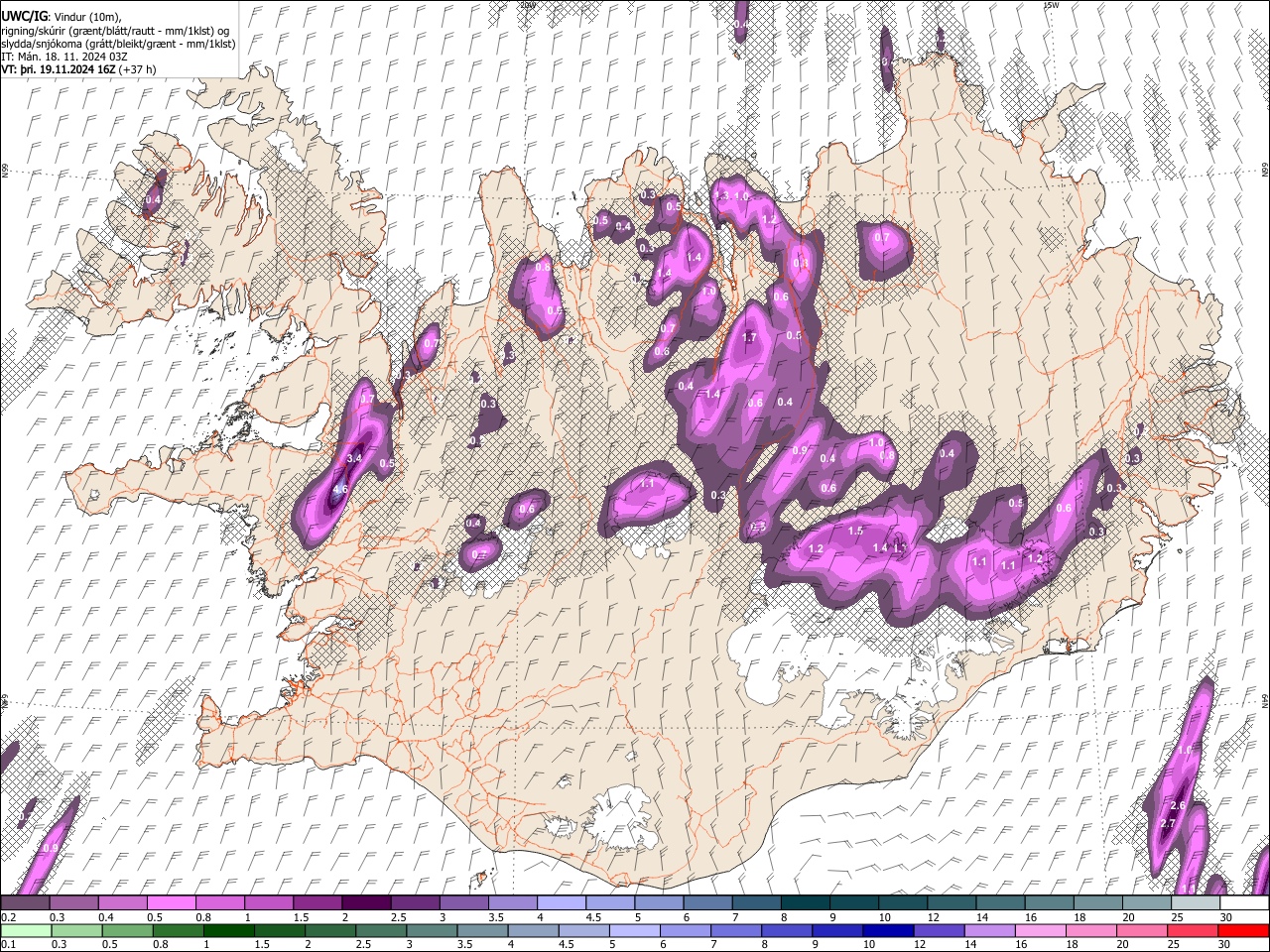Pick snow scale swatch between 2 and 2.5
Image resolution: width=1270 pixels, height=952 pixels.
tap(367, 903)
